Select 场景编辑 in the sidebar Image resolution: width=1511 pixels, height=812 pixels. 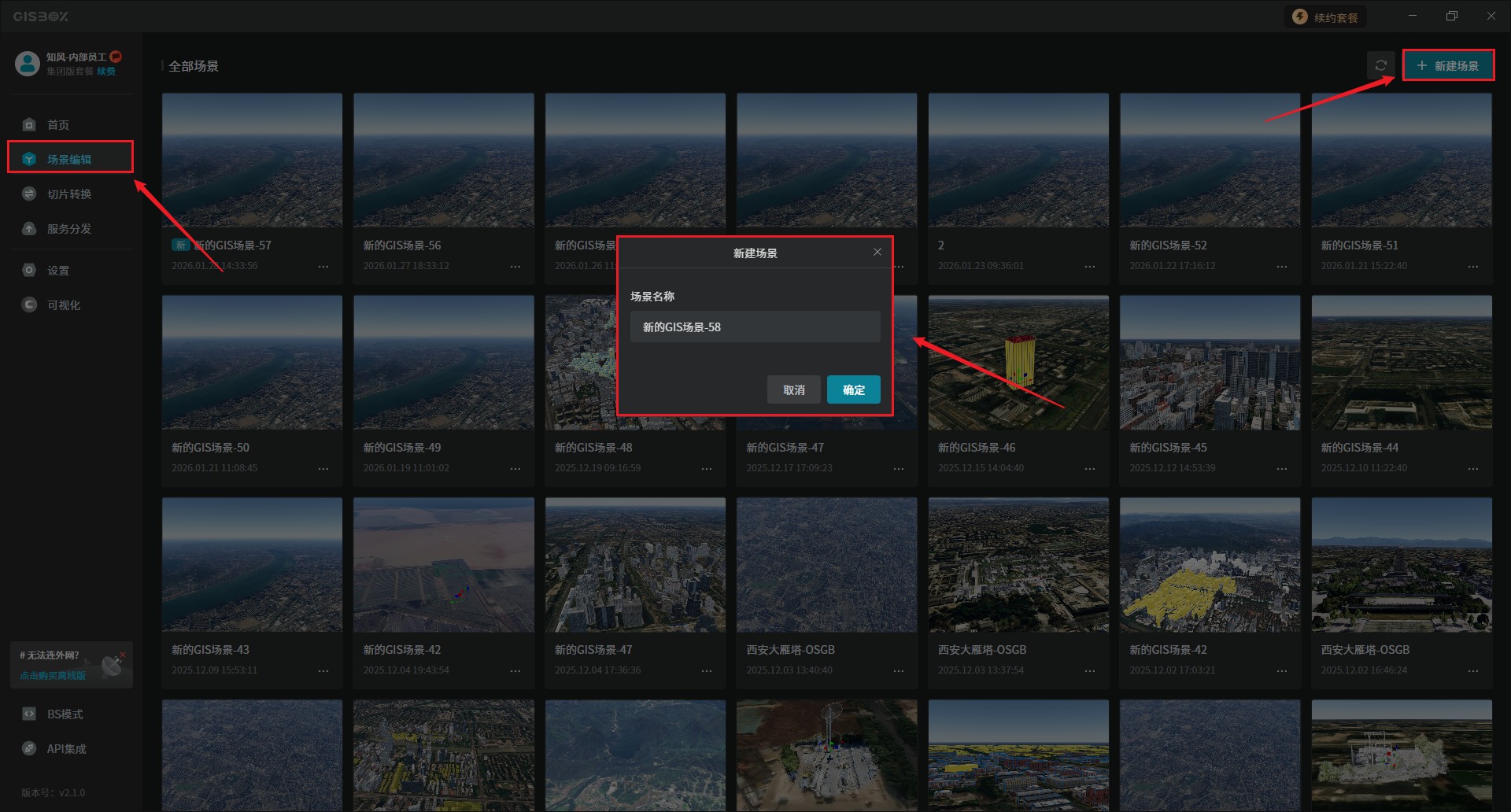point(69,160)
